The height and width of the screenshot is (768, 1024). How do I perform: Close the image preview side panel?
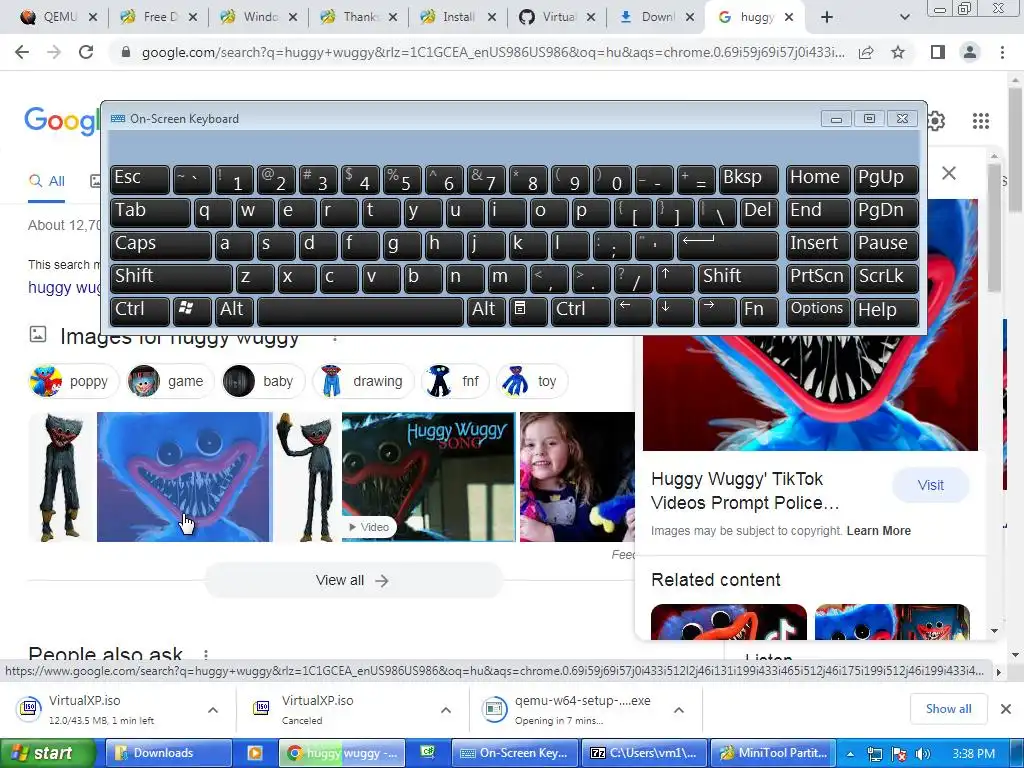pos(949,173)
